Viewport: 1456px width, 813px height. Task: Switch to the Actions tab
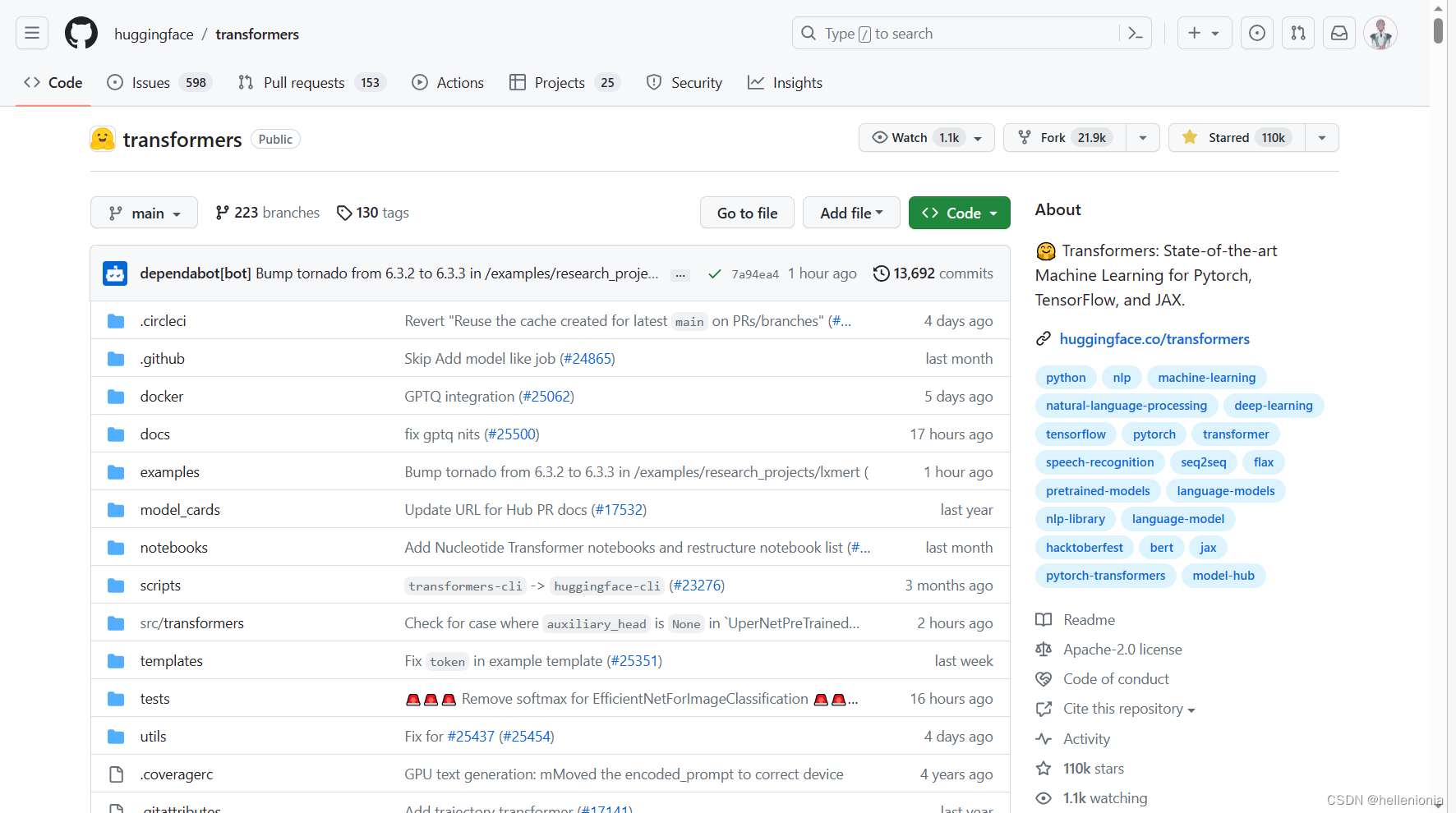pyautogui.click(x=448, y=83)
